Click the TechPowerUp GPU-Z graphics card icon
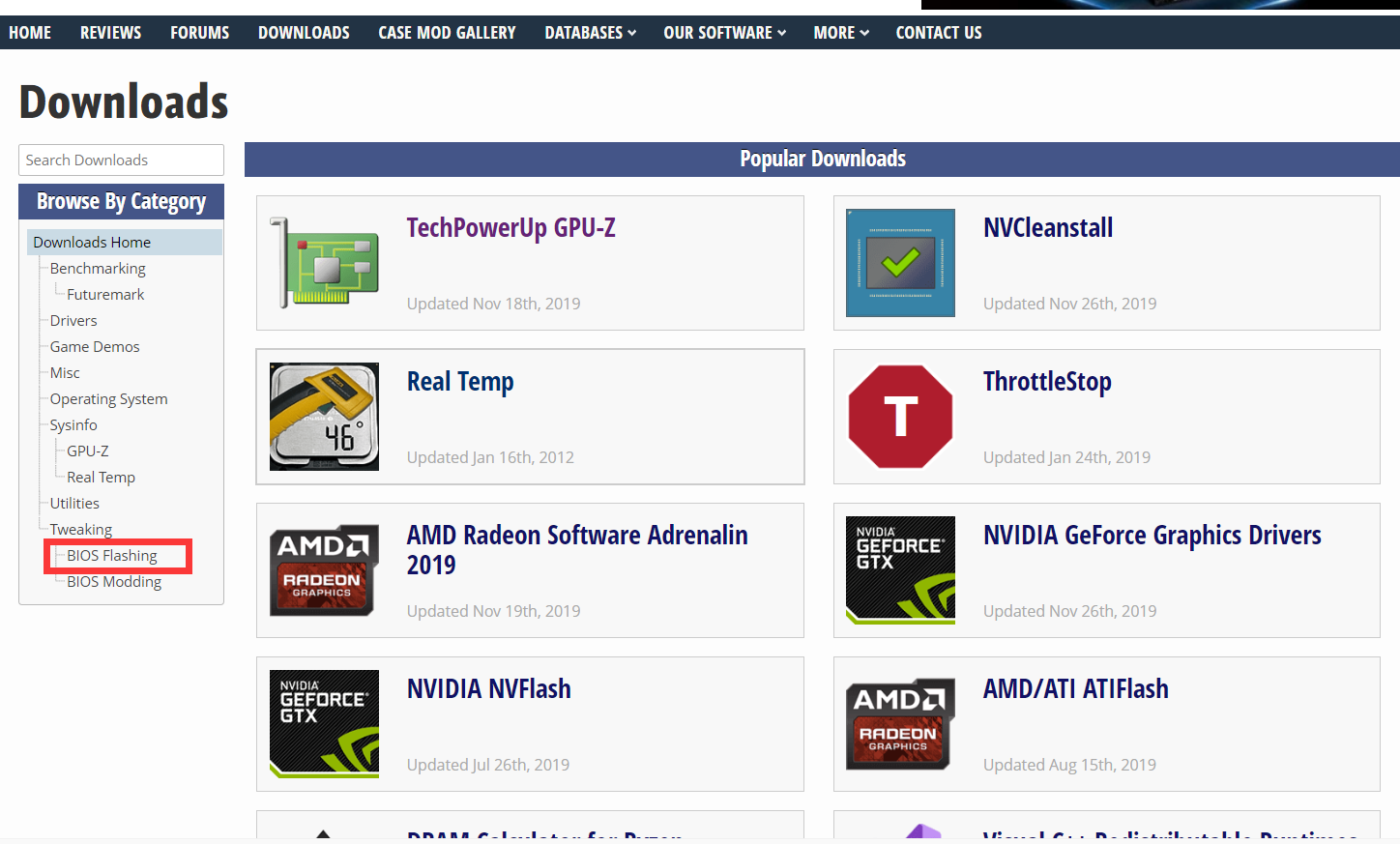The height and width of the screenshot is (844, 1400). tap(324, 263)
